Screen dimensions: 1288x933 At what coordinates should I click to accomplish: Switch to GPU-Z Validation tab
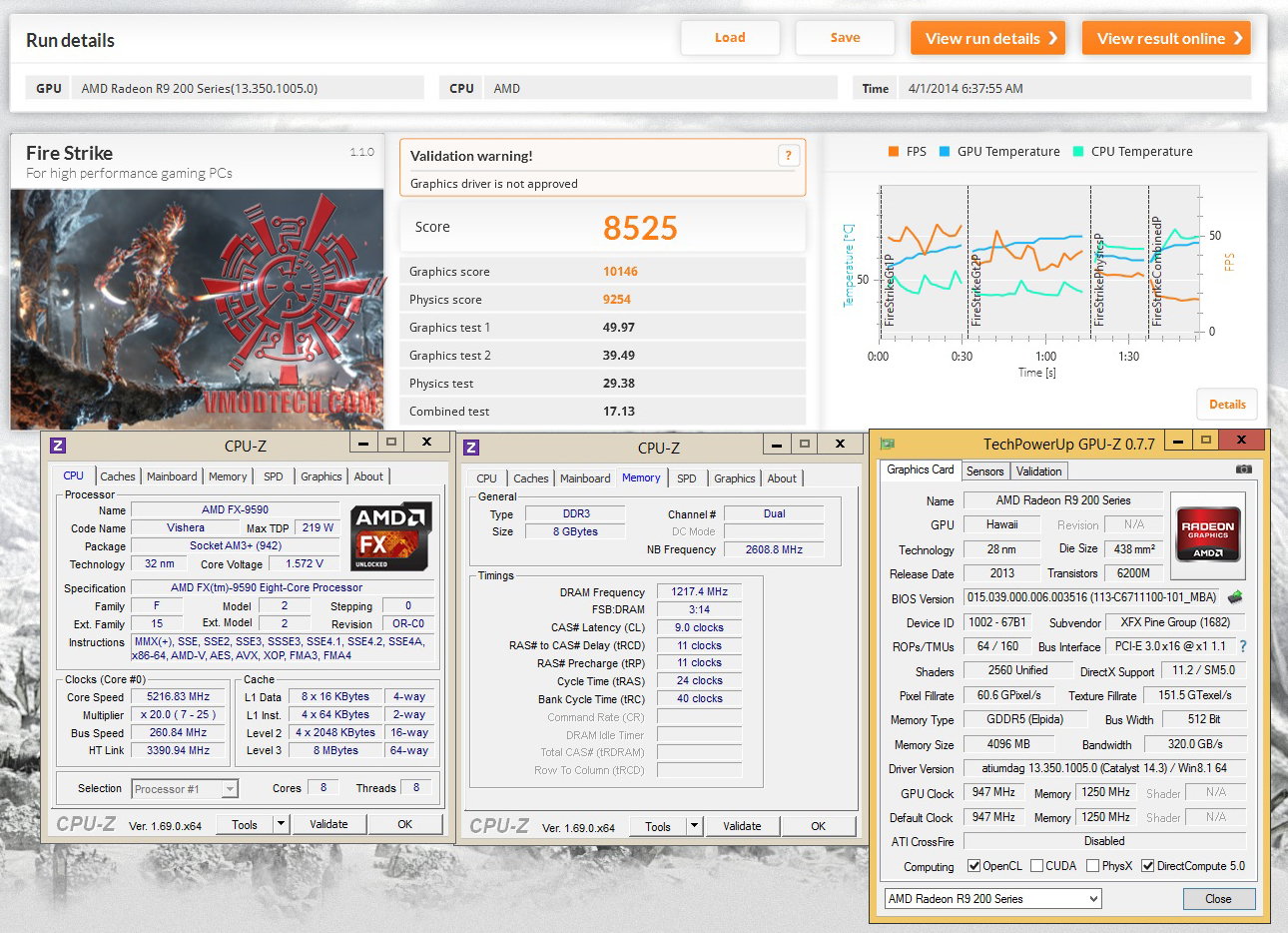click(1039, 471)
